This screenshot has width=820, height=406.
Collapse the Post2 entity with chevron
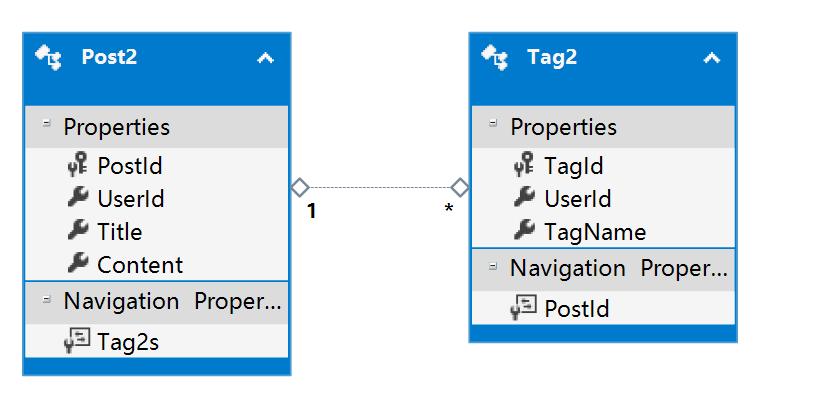pos(265,58)
